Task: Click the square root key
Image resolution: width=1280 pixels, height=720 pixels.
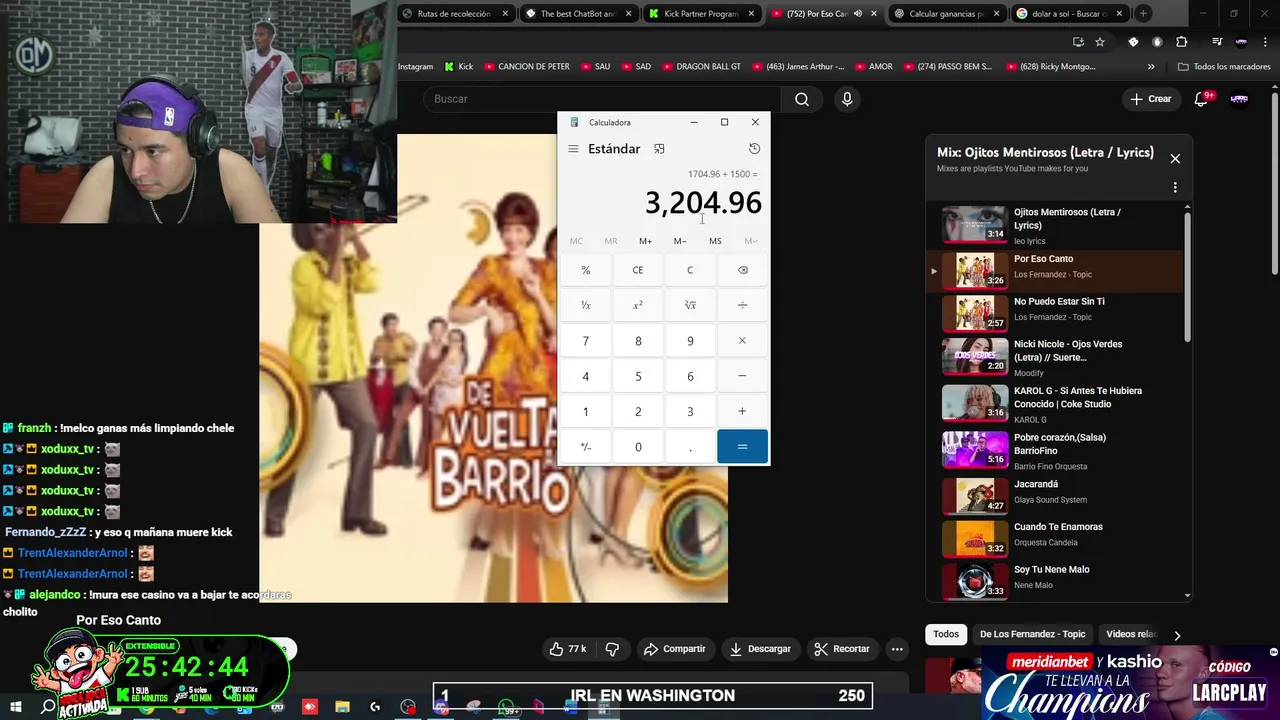Action: (690, 305)
